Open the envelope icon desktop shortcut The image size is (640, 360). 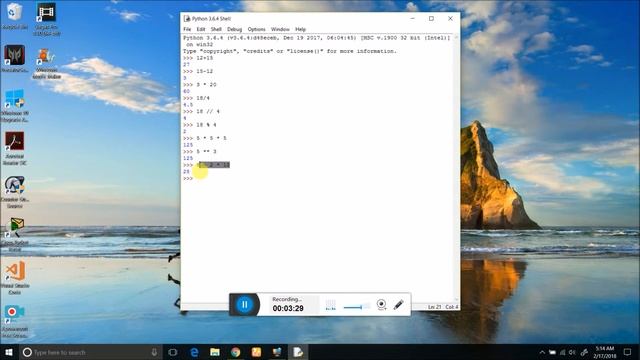click(15, 234)
